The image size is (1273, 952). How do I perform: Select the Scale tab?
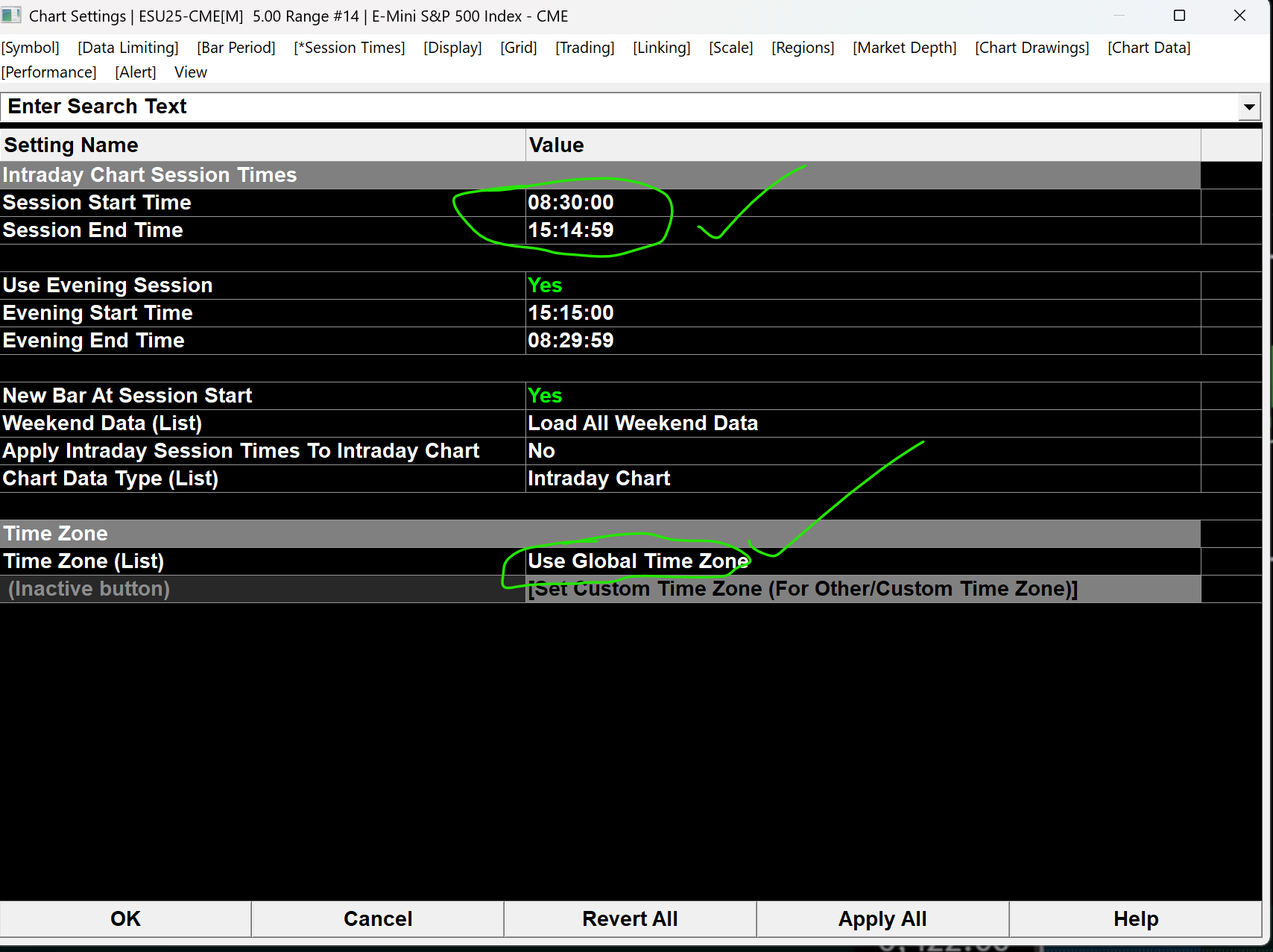(731, 48)
